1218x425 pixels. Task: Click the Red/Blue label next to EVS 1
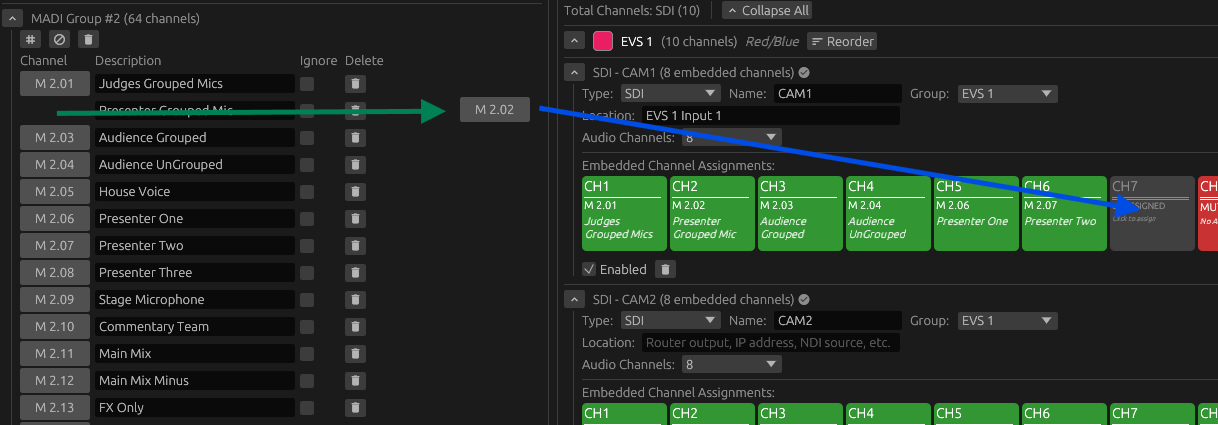(x=772, y=41)
